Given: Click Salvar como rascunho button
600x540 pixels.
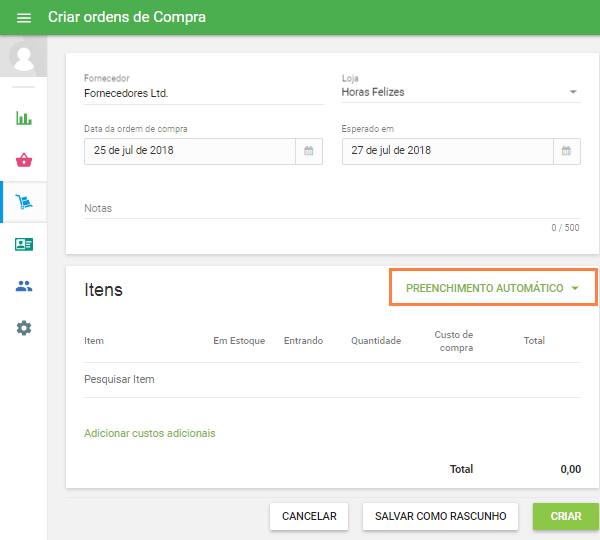Looking at the screenshot, I should tap(440, 516).
